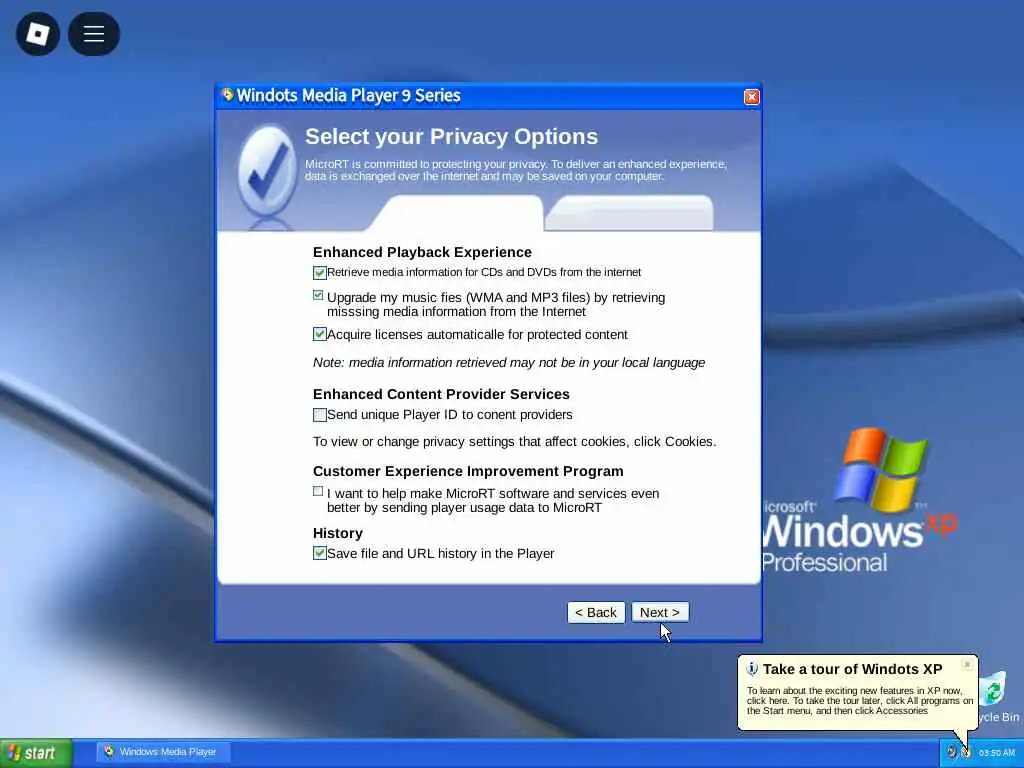The image size is (1024, 768).
Task: Switch to the second gray tab
Action: click(x=629, y=213)
